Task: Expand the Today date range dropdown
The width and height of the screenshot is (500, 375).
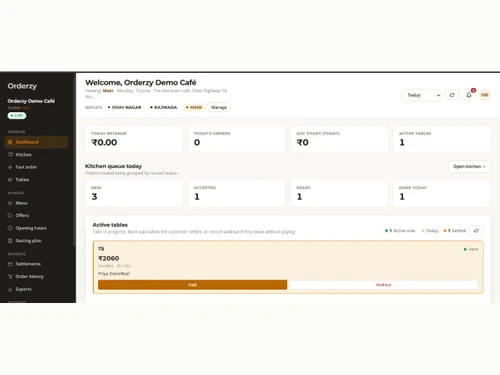Action: pos(422,95)
